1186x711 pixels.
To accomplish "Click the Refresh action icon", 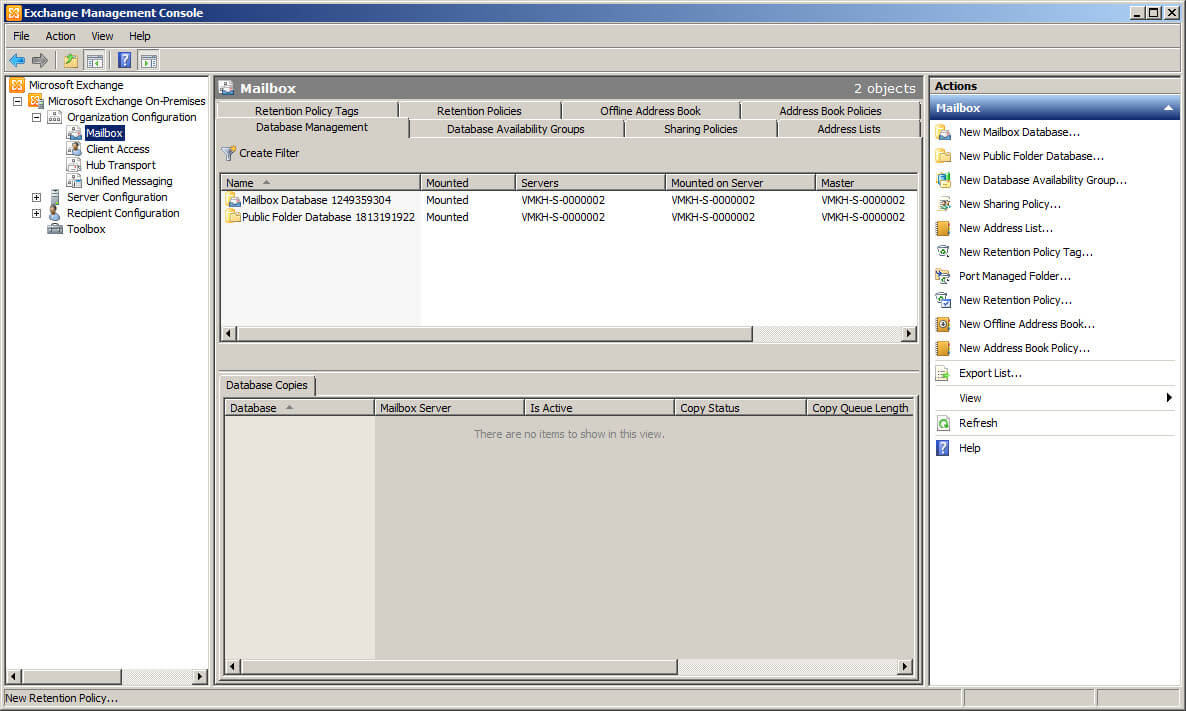I will 943,423.
